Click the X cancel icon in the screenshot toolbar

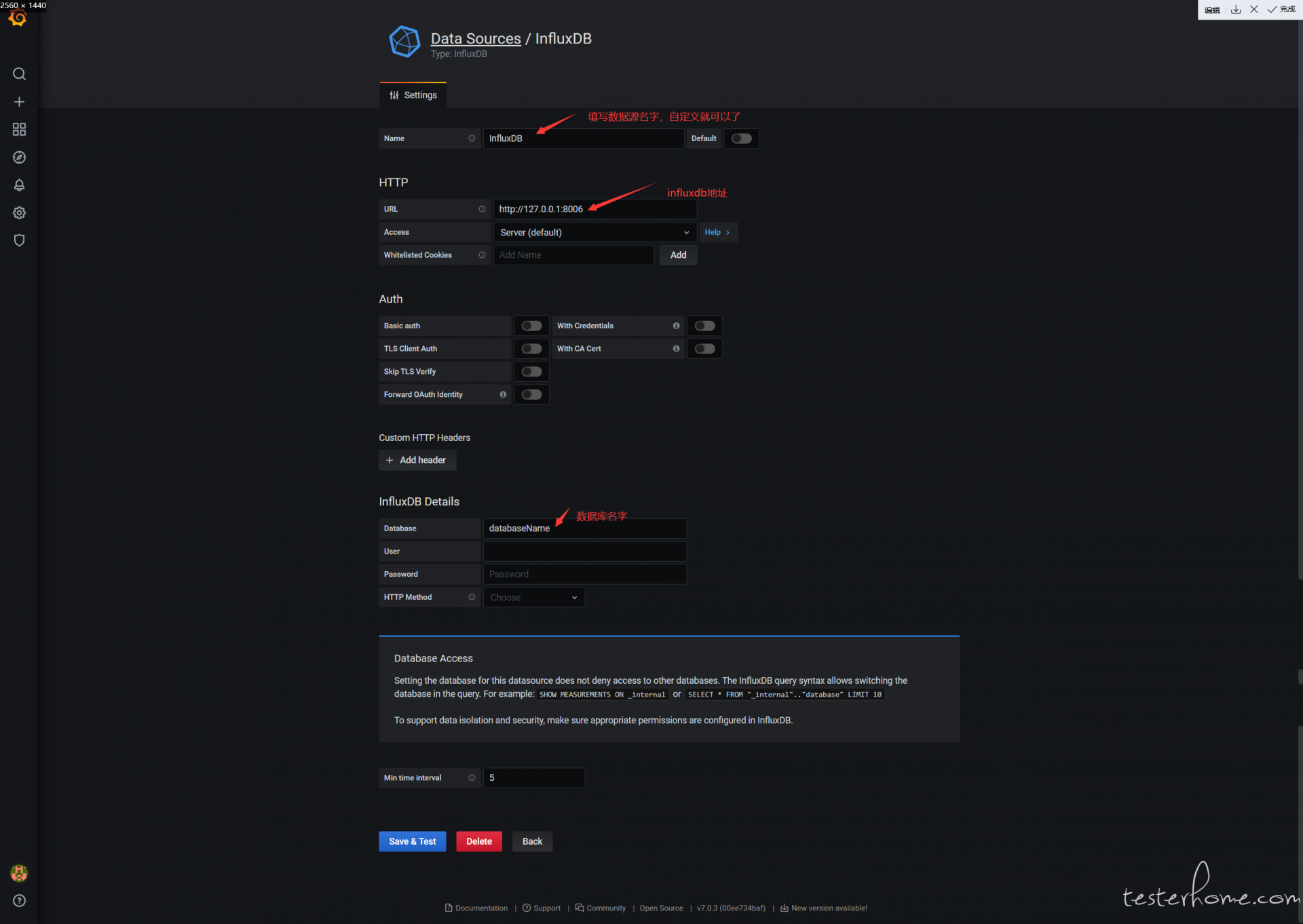(1254, 9)
